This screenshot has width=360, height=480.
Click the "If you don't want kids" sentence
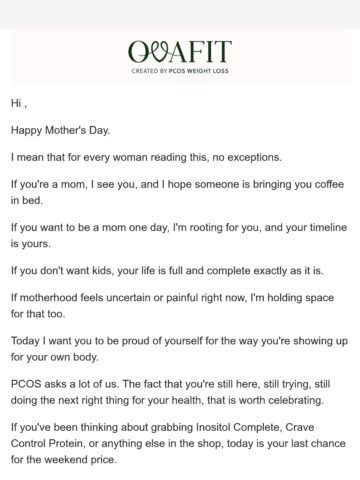tap(167, 271)
